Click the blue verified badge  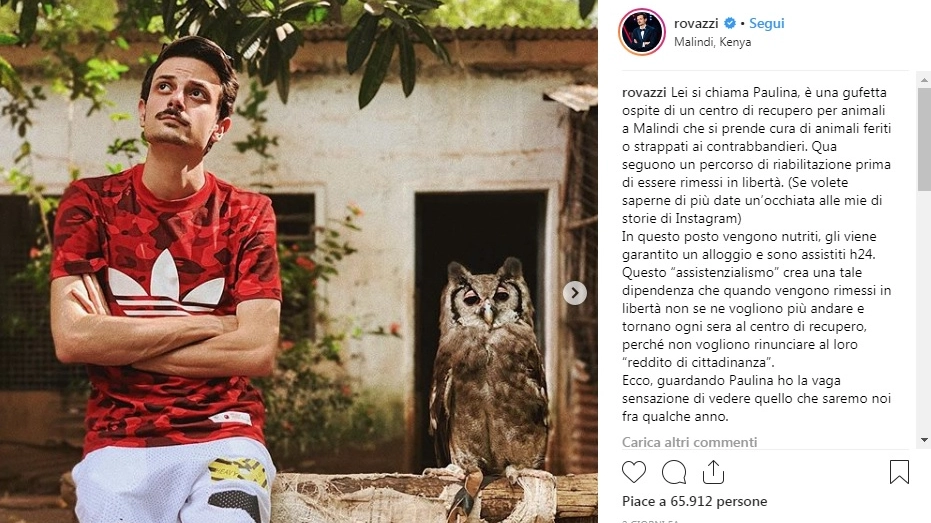pyautogui.click(x=730, y=23)
